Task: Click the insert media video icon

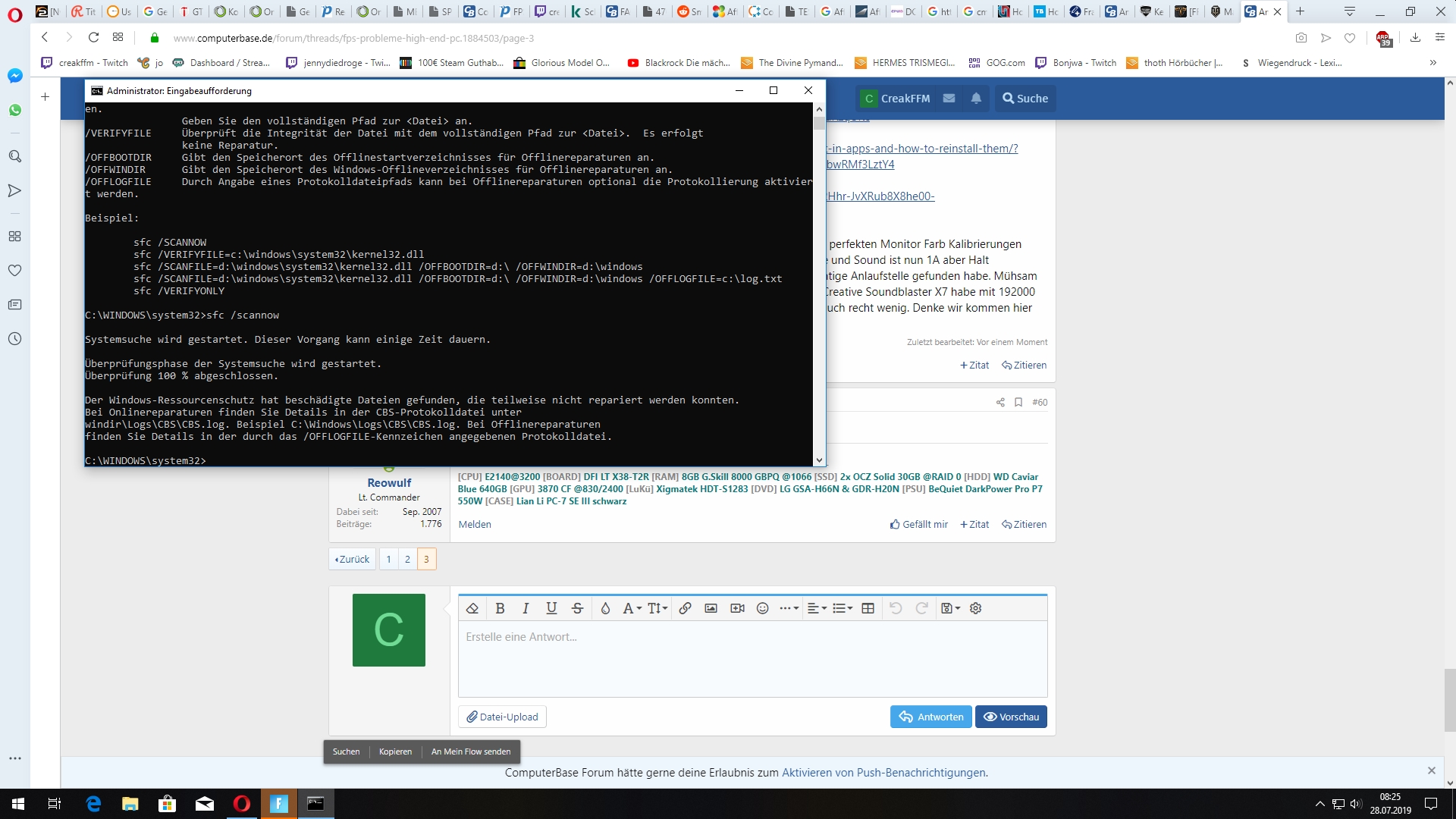Action: 737,608
